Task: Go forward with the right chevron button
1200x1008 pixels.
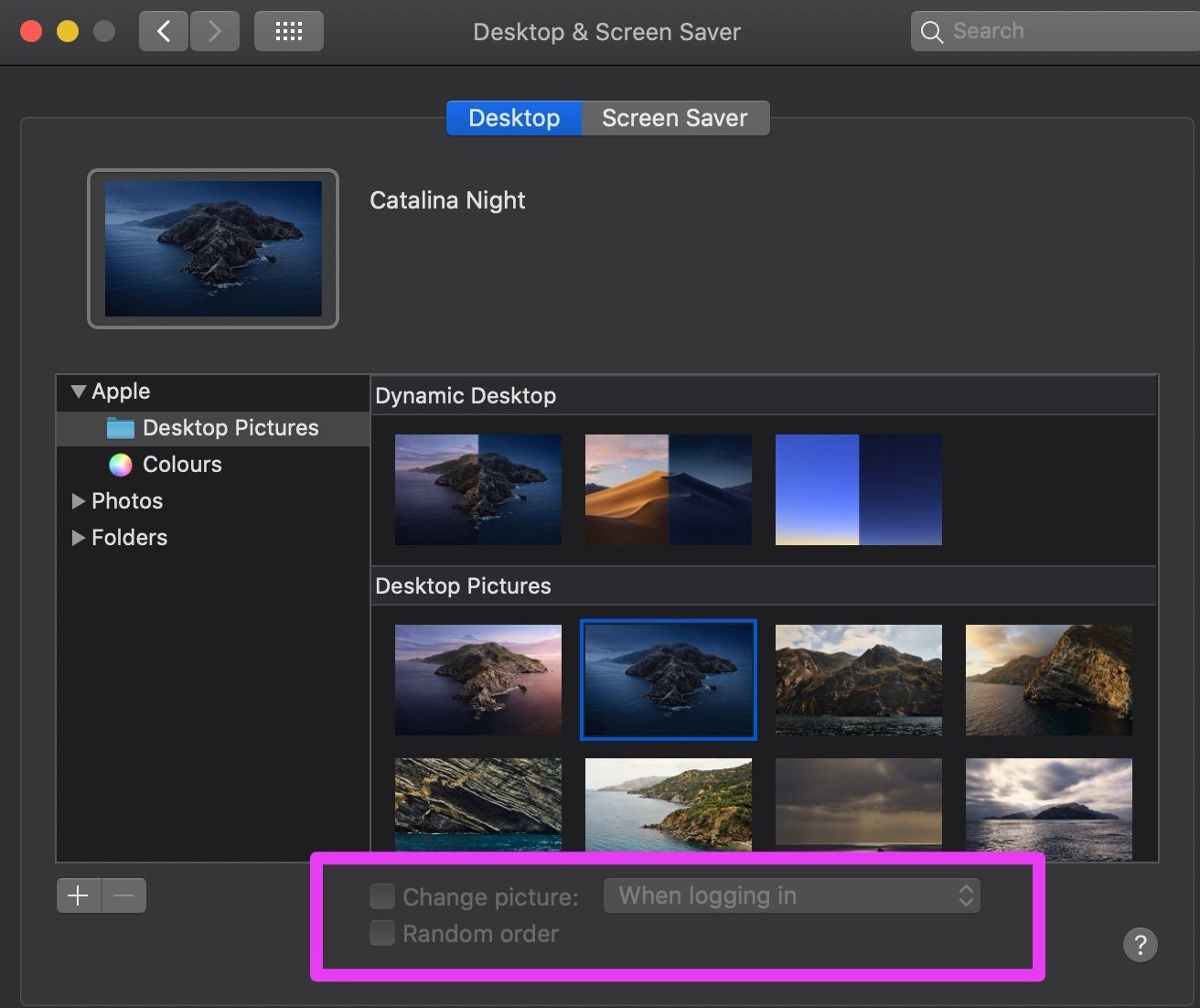Action: tap(215, 31)
